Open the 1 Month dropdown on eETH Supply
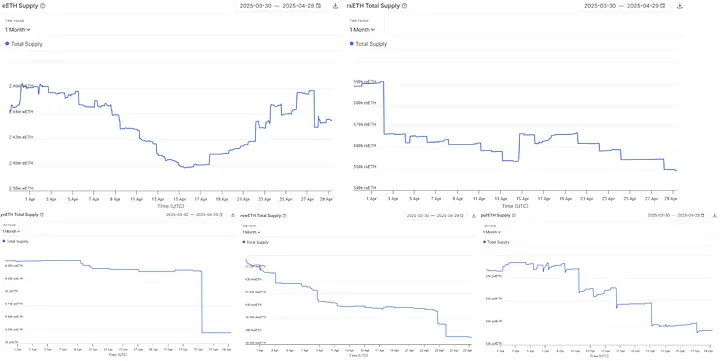 pyautogui.click(x=18, y=30)
